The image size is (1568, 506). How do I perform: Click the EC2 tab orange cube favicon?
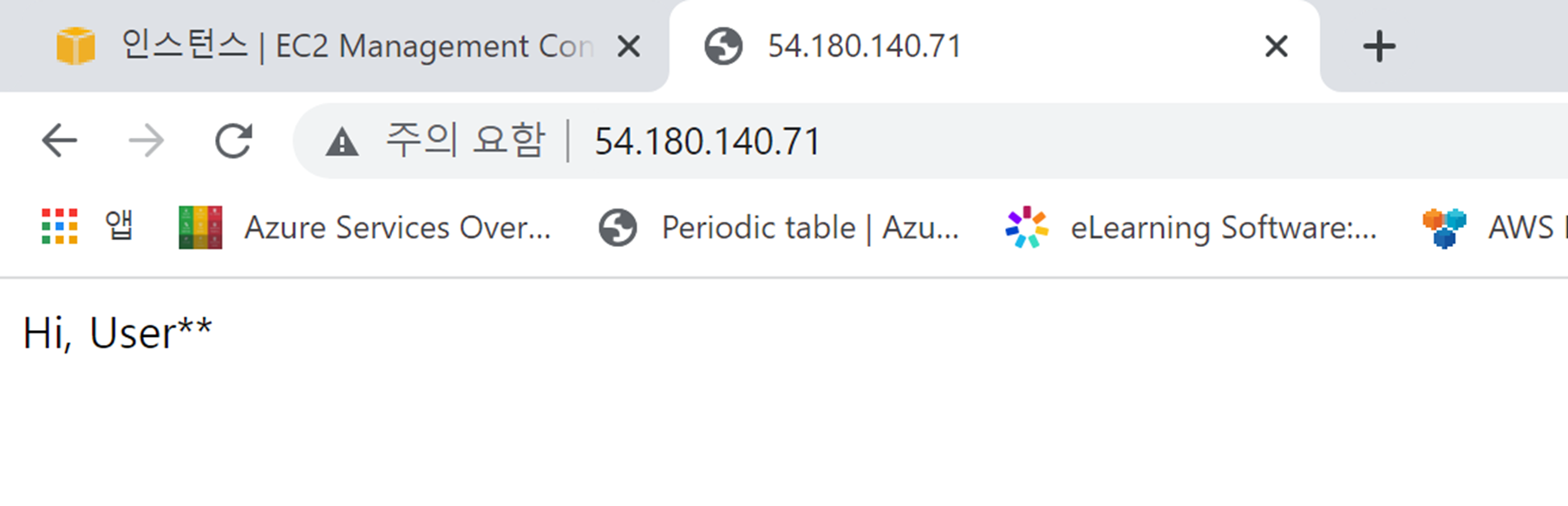pyautogui.click(x=75, y=46)
